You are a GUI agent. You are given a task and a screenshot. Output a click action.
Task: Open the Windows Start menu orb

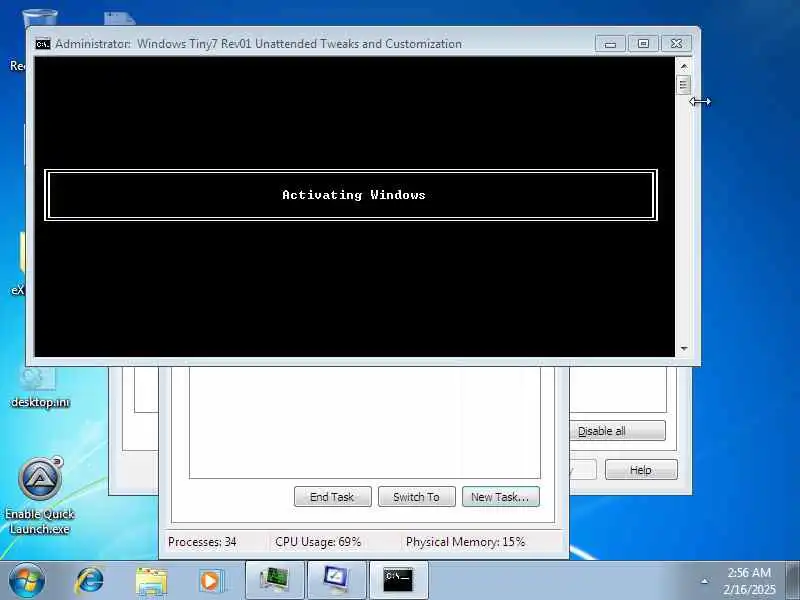27,581
